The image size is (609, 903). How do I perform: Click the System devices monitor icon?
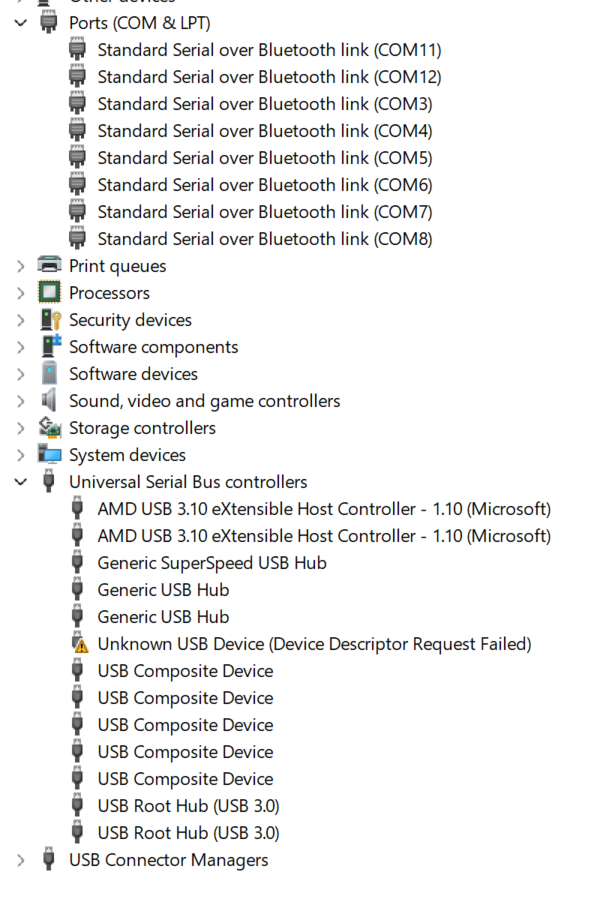tap(49, 455)
